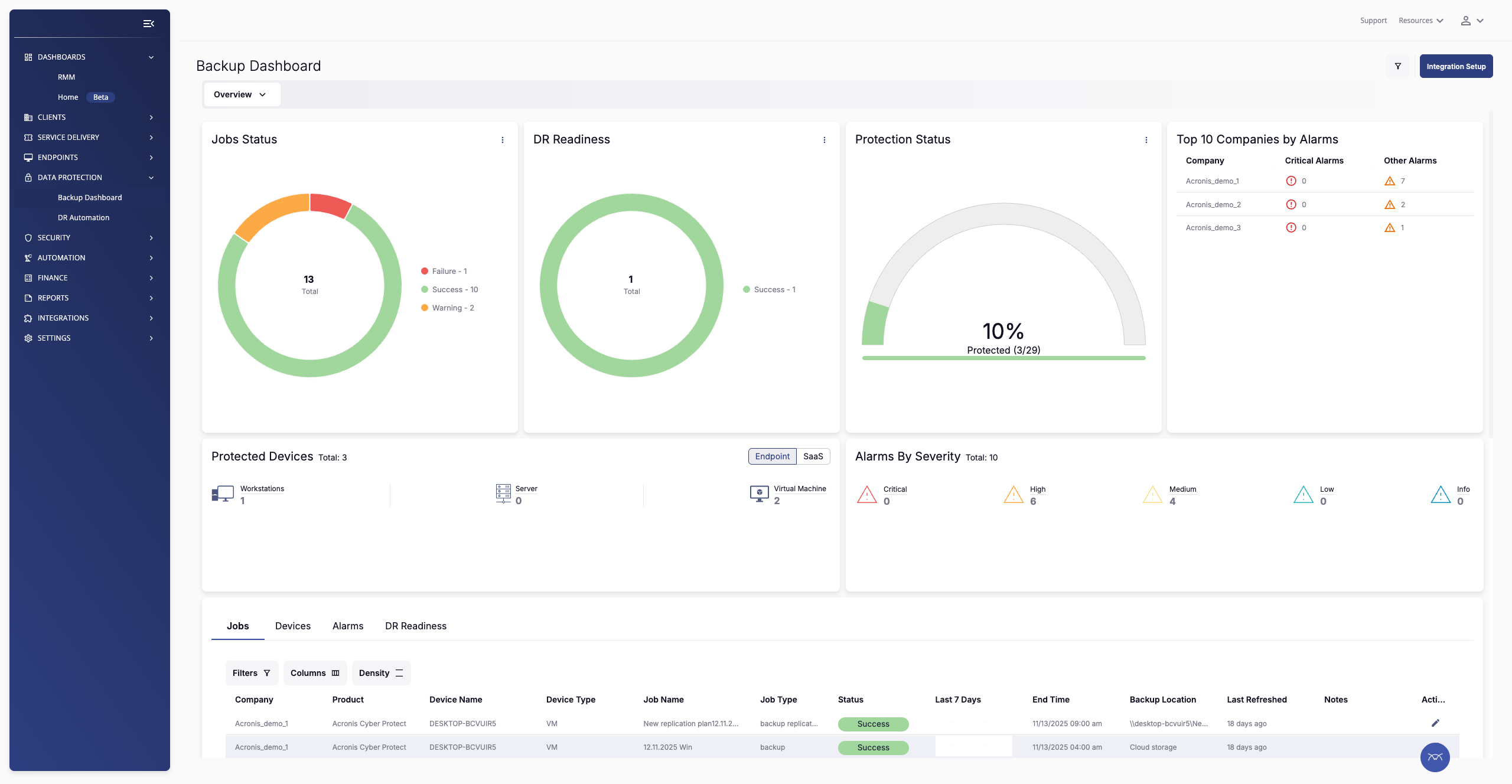The height and width of the screenshot is (784, 1512).
Task: Open the Overview view dropdown
Action: pyautogui.click(x=242, y=94)
